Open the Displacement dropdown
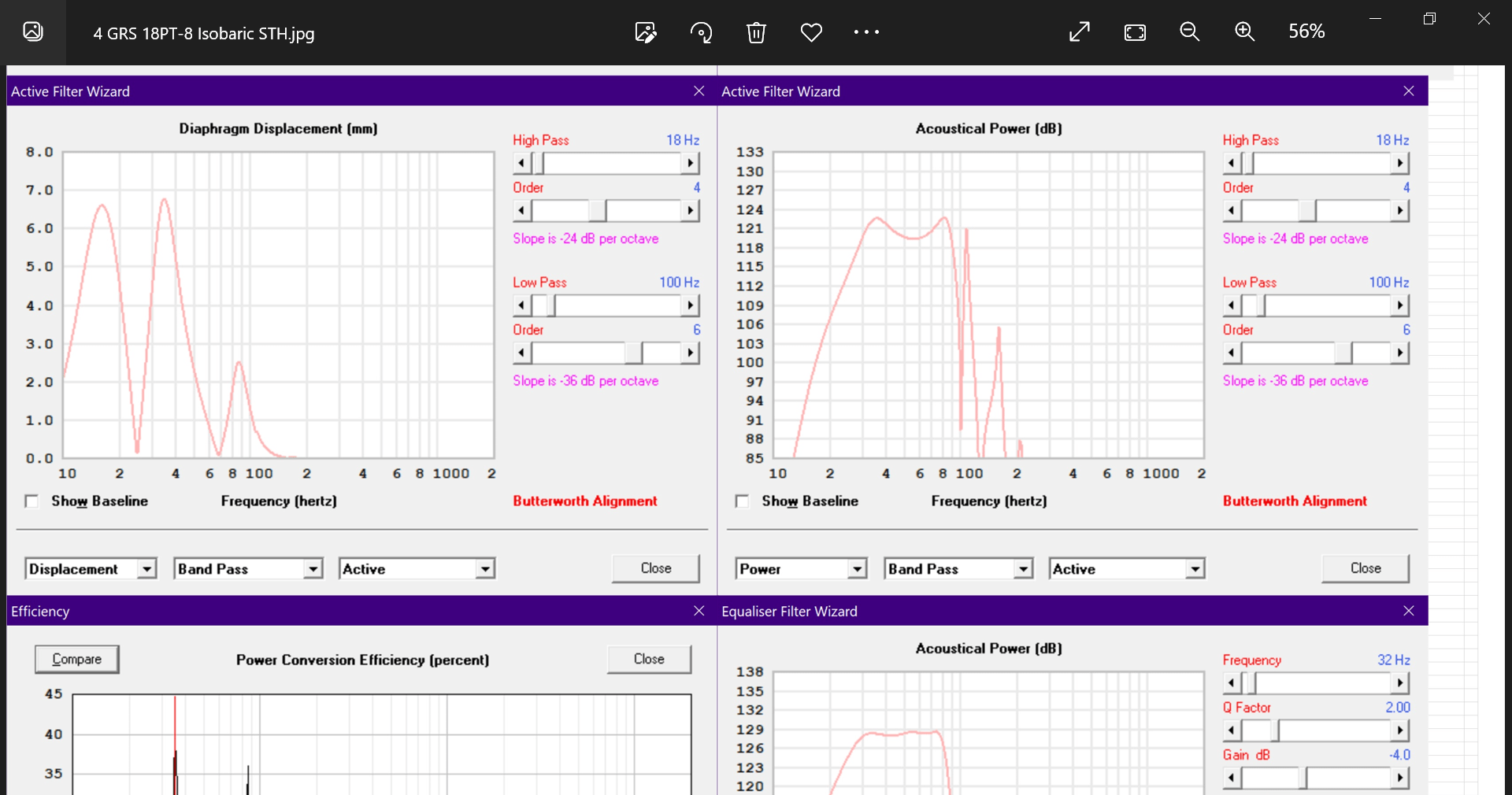Screen dimensions: 1512x795 [146, 568]
